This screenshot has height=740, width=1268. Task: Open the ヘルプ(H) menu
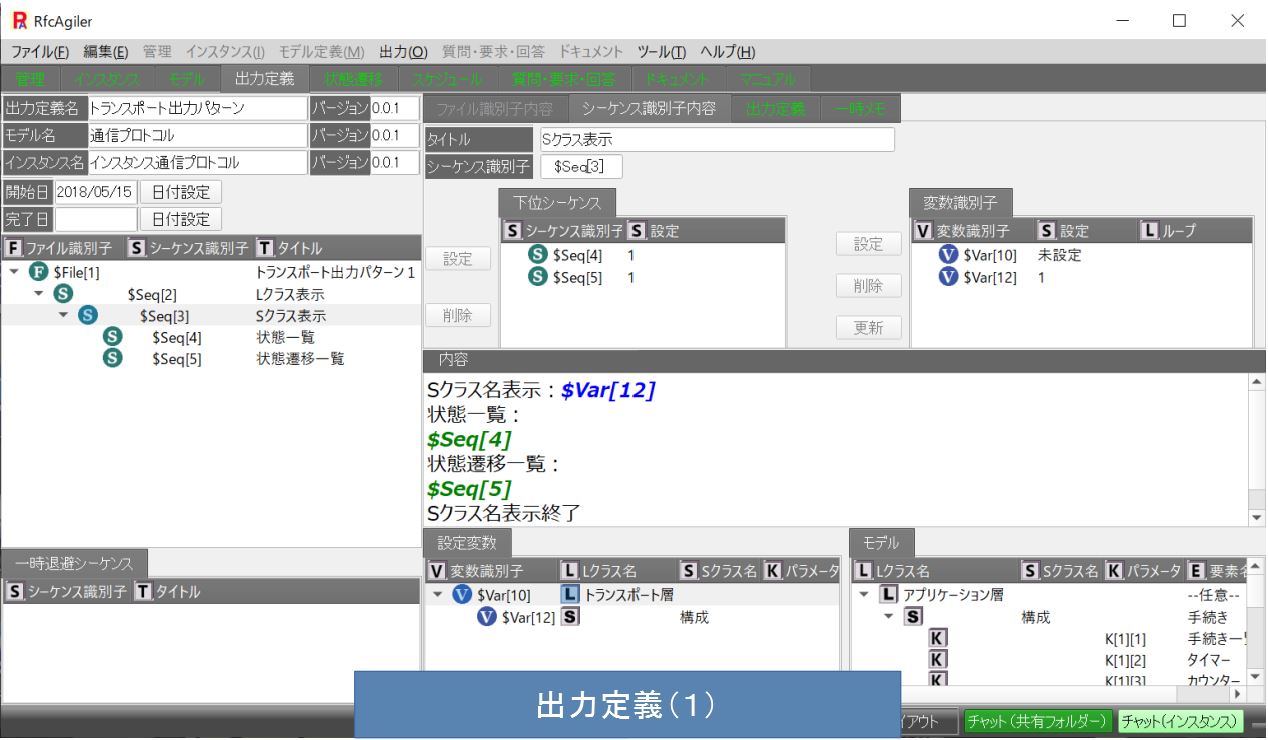[x=728, y=52]
